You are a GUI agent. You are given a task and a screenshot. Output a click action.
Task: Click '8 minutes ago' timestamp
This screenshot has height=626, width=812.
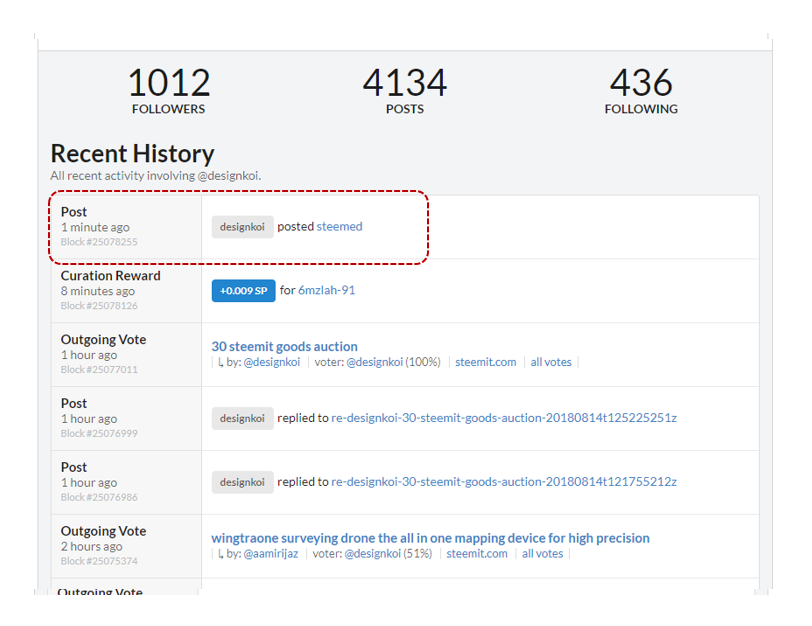97,291
